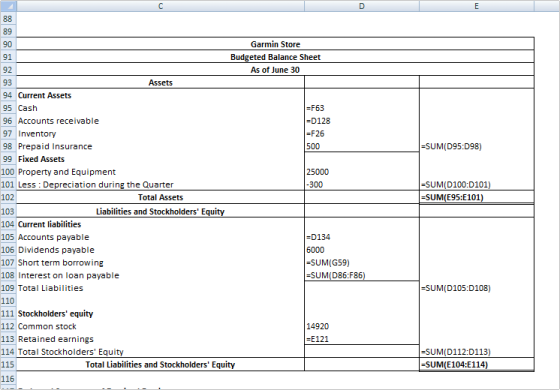
Task: Select the Assets heading cell
Action: pos(160,82)
